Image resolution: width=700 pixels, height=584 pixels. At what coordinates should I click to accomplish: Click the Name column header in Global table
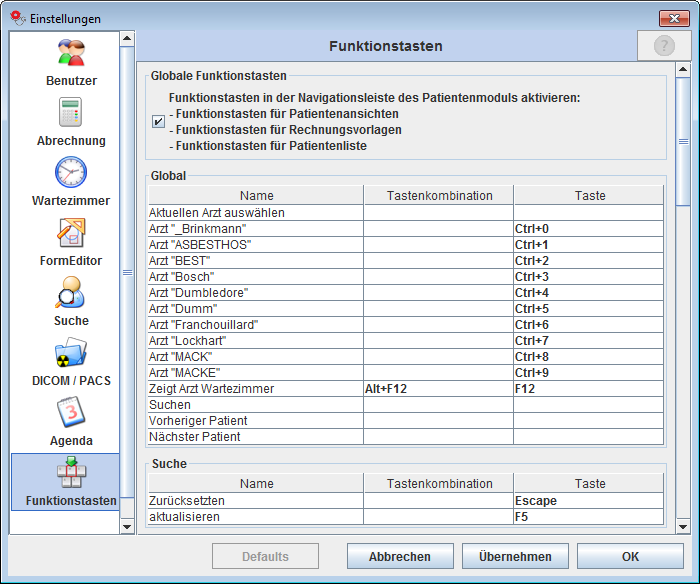tap(256, 196)
